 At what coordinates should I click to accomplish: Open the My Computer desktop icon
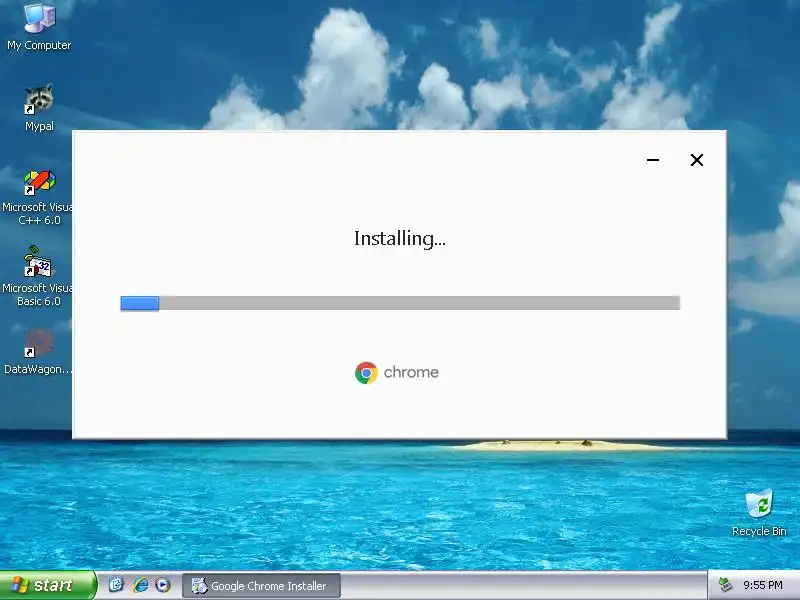[39, 27]
